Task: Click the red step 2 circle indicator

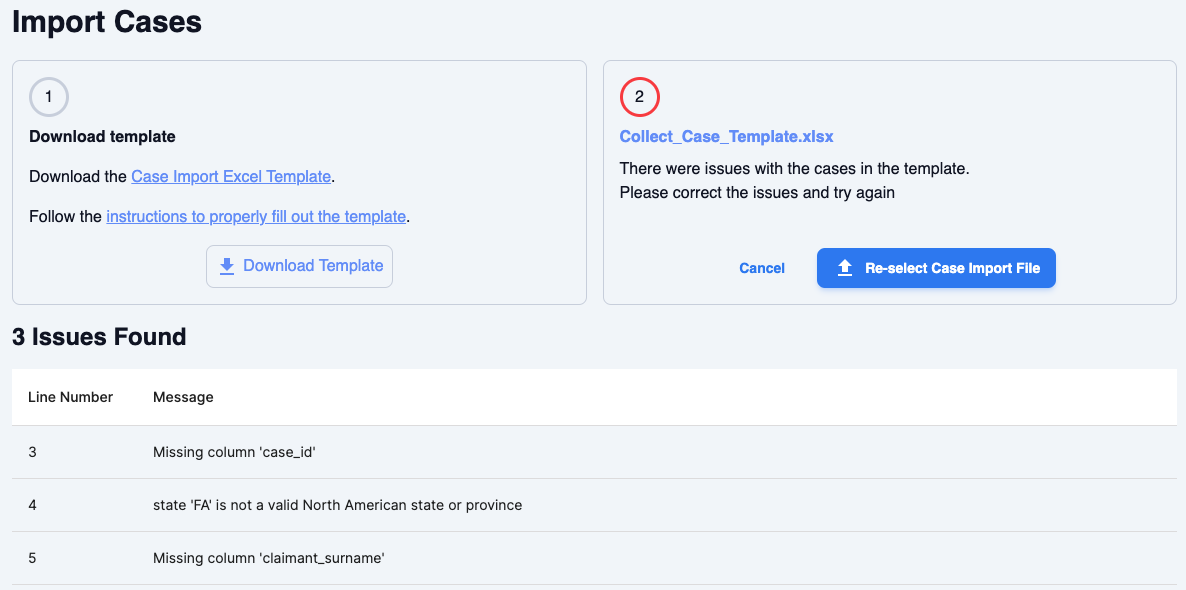Action: (639, 97)
